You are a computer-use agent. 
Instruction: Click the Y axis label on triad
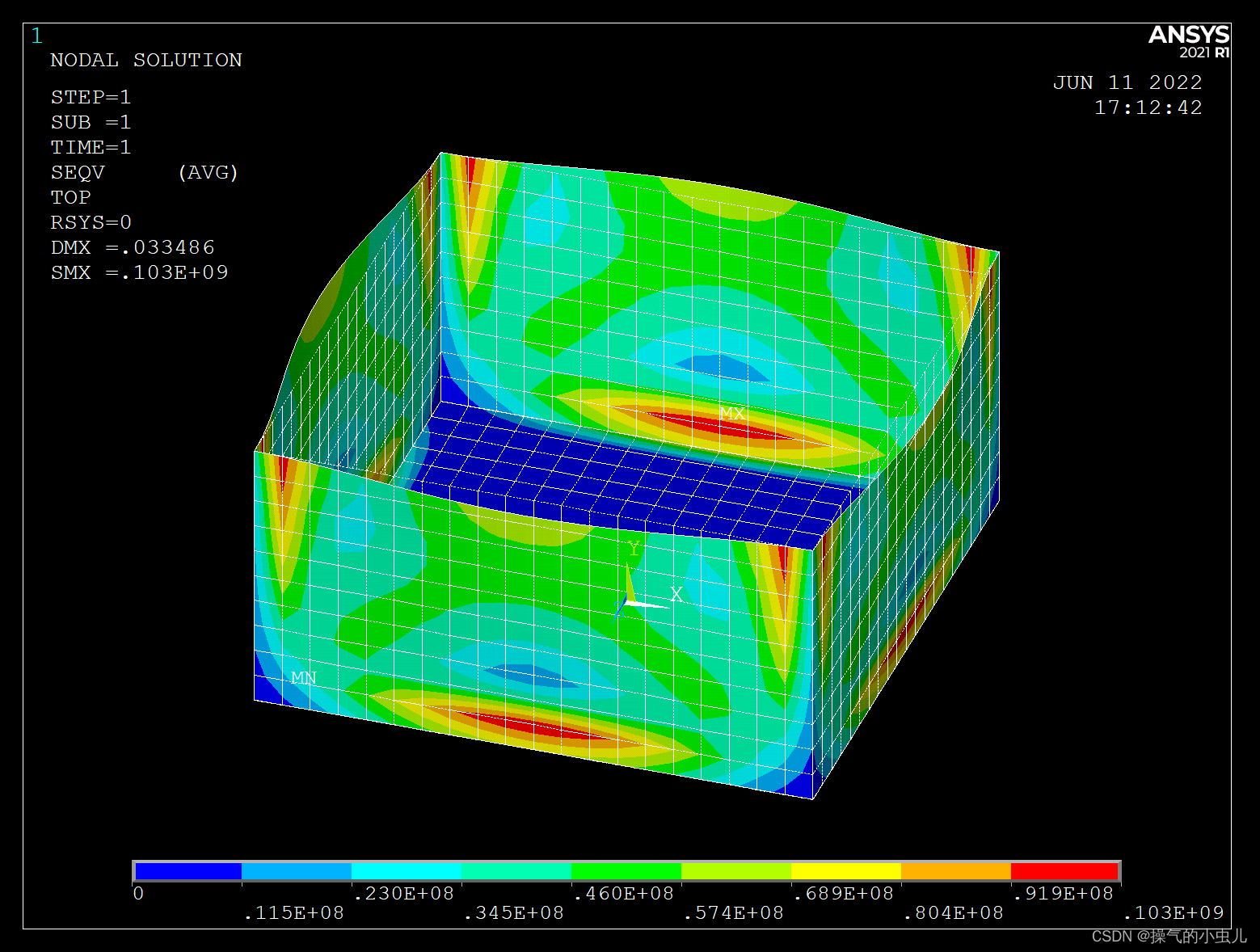(634, 549)
